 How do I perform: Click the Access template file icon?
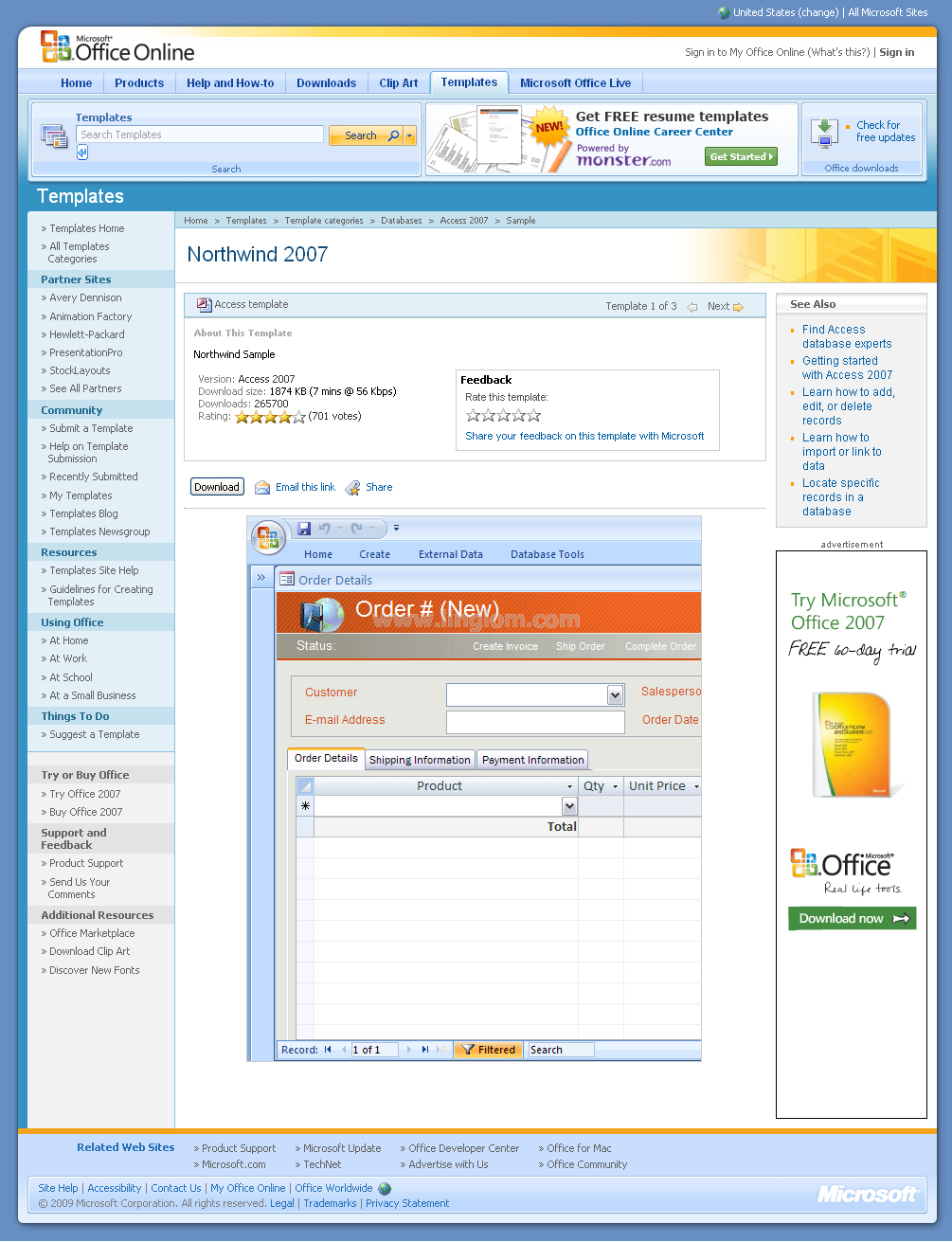click(204, 304)
